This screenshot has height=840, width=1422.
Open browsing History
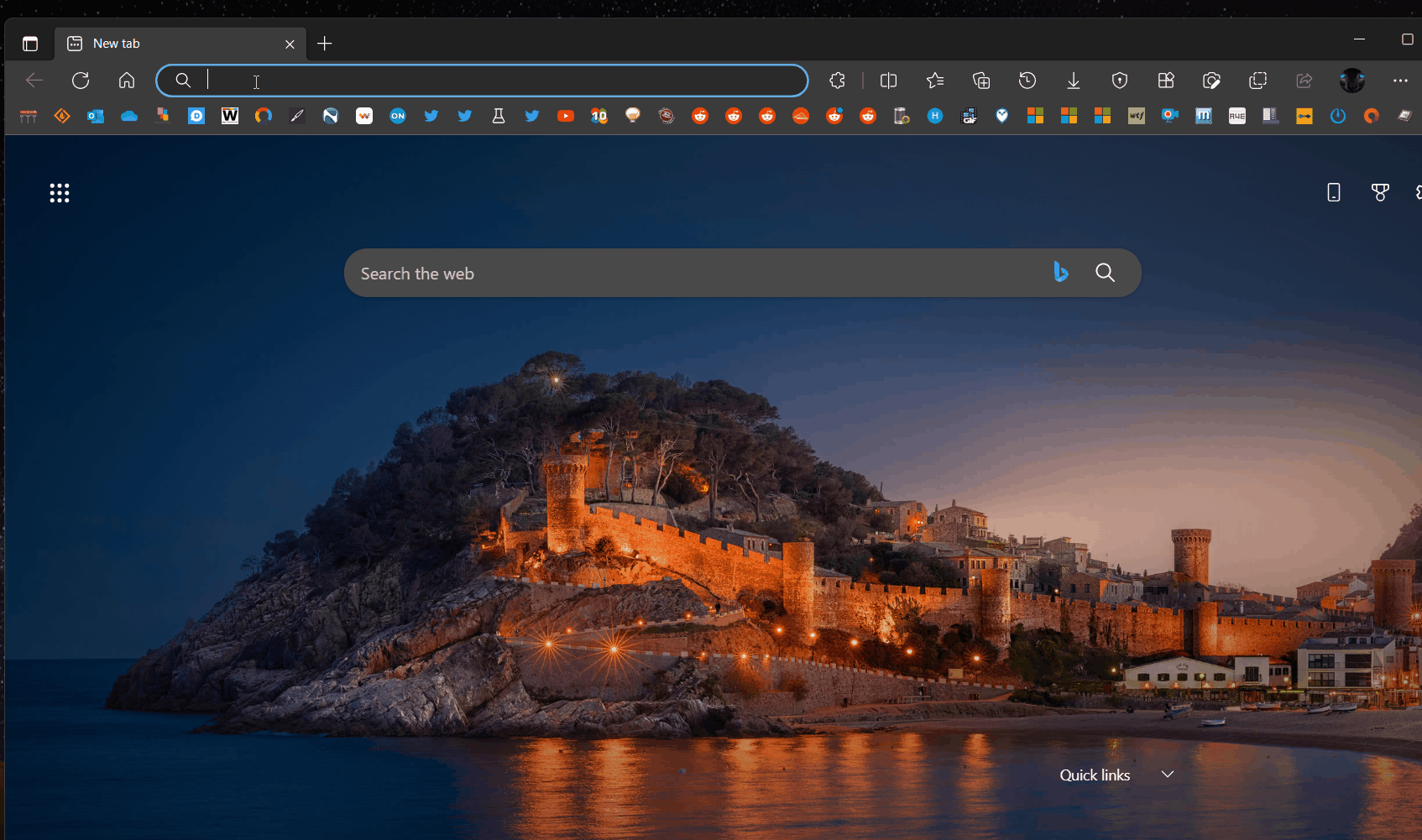(x=1027, y=81)
